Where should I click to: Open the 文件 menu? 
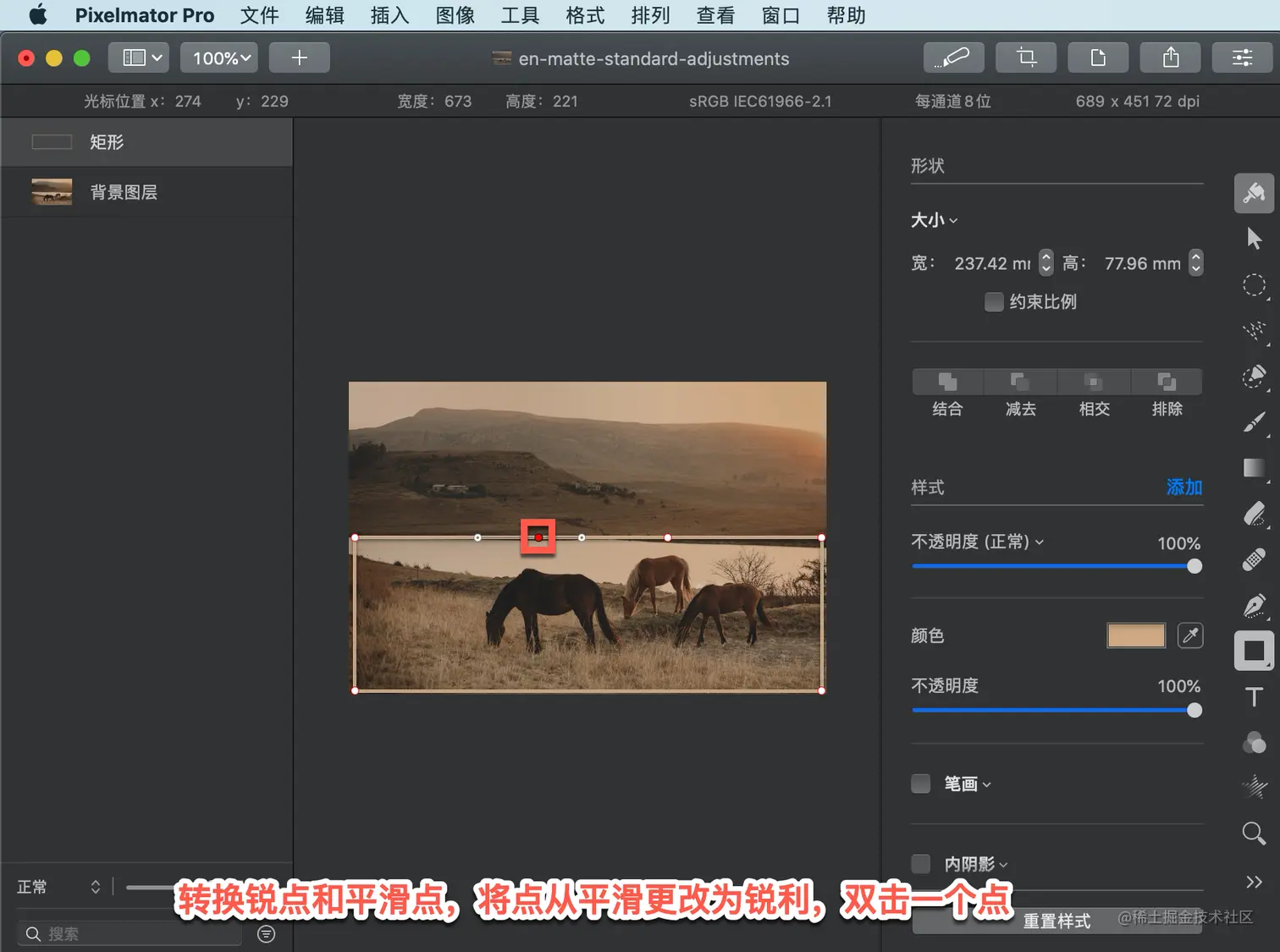[x=259, y=15]
